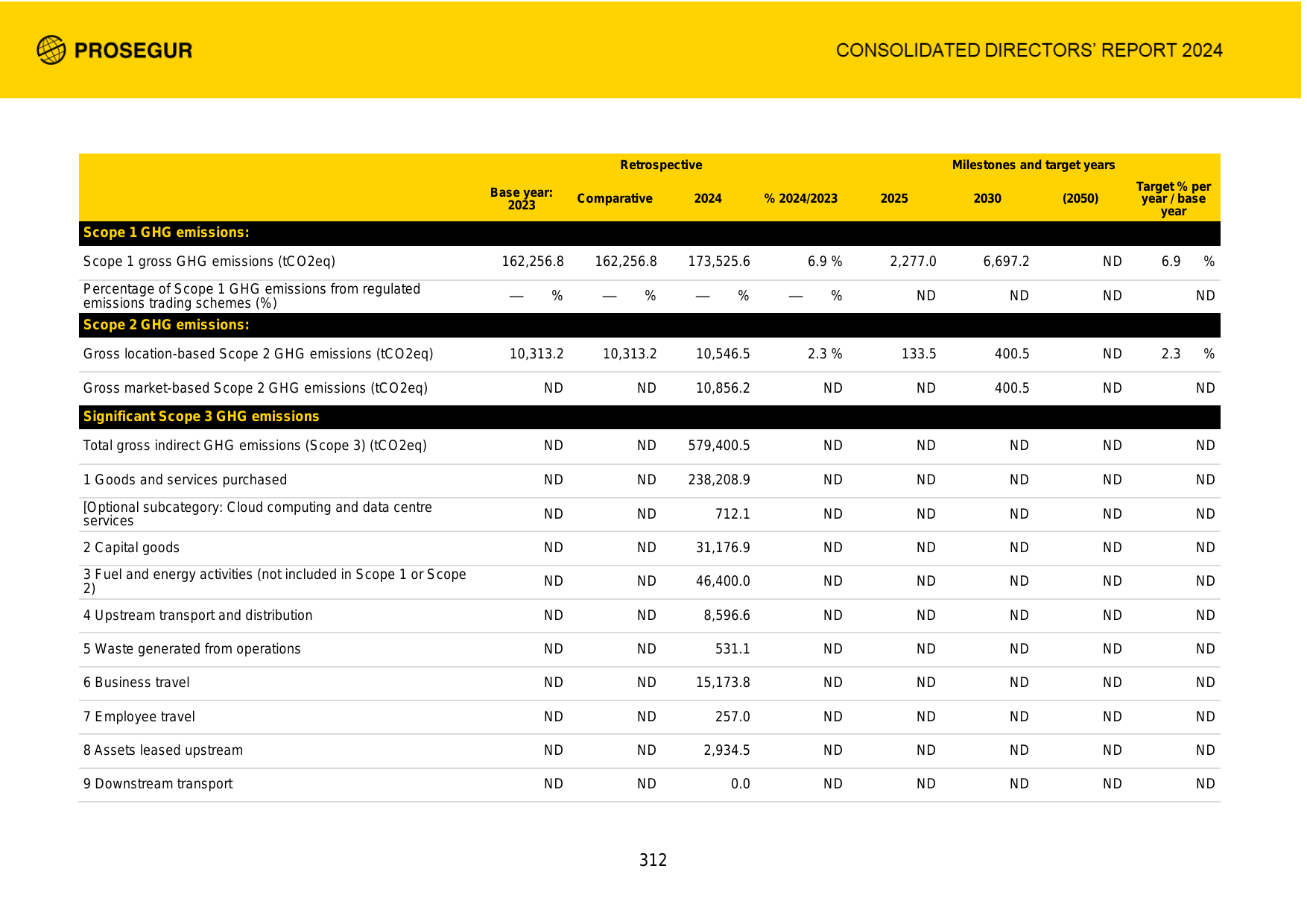1307x924 pixels.
Task: Click the 'Cloud computing and data centre' subcategory label
Action: pyautogui.click(x=258, y=514)
